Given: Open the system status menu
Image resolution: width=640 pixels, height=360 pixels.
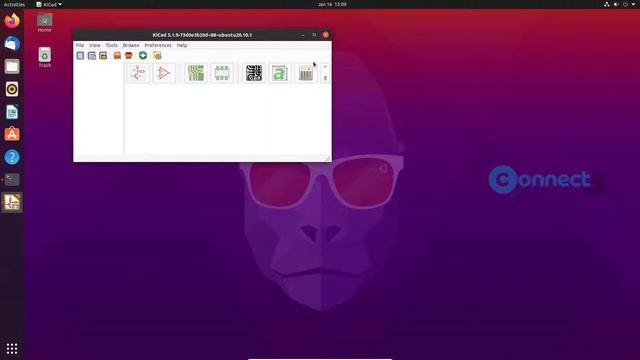Looking at the screenshot, I should pyautogui.click(x=620, y=4).
